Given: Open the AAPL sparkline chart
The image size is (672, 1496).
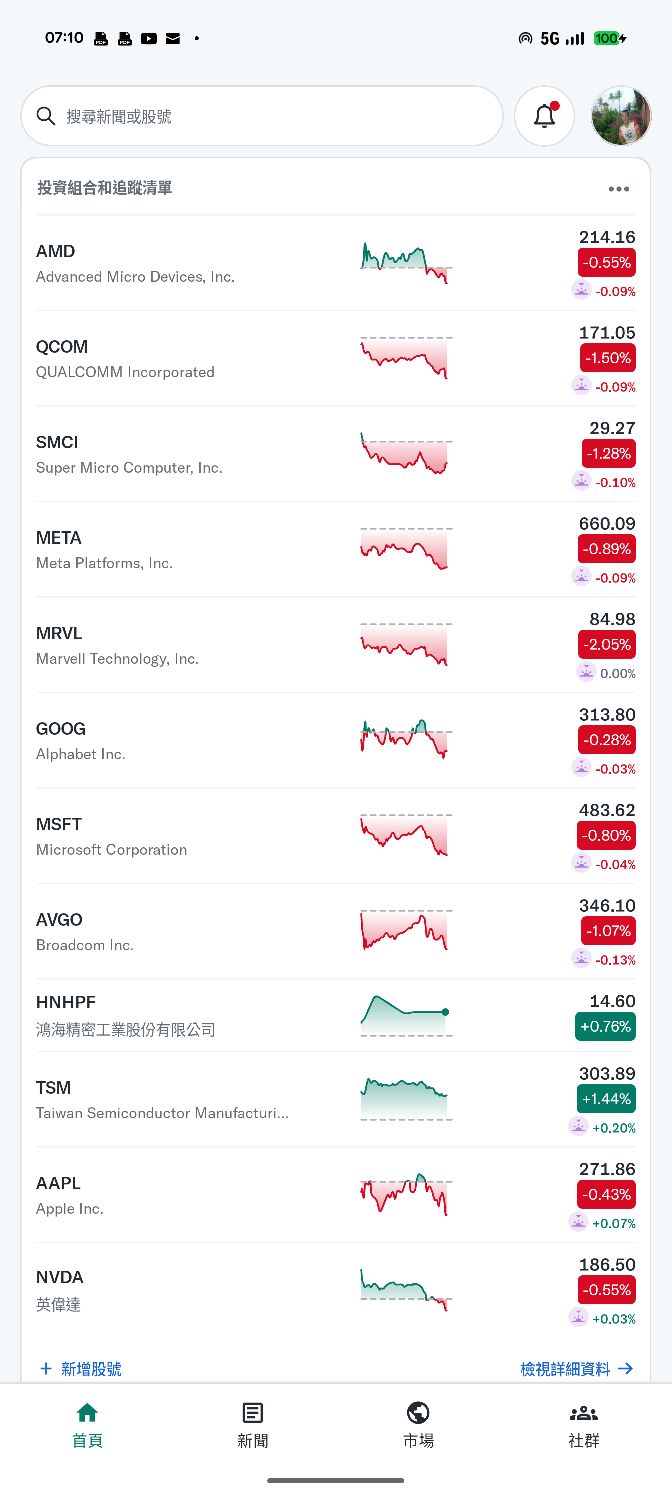Looking at the screenshot, I should pos(405,1193).
